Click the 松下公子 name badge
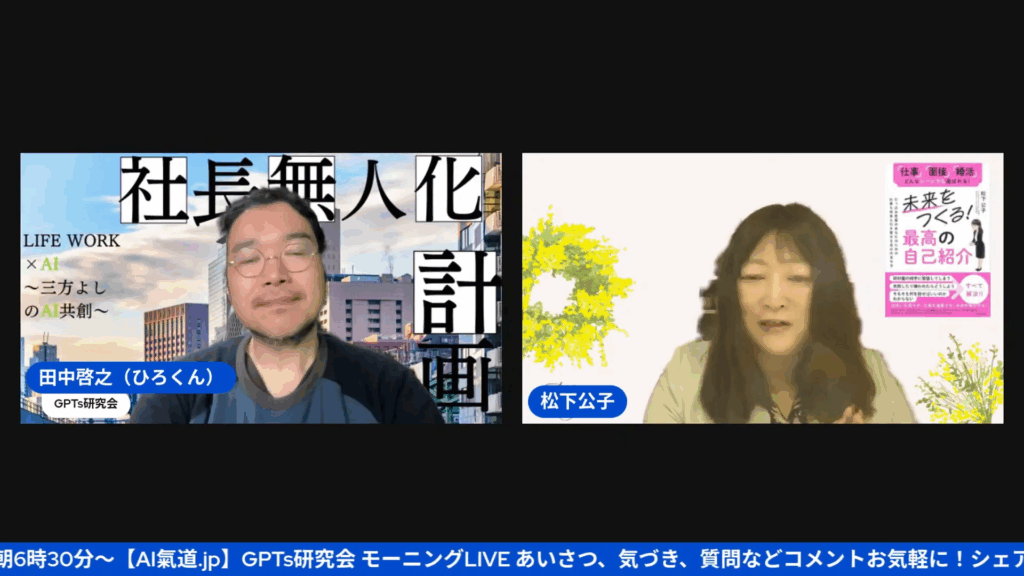The image size is (1024, 576). (x=577, y=402)
